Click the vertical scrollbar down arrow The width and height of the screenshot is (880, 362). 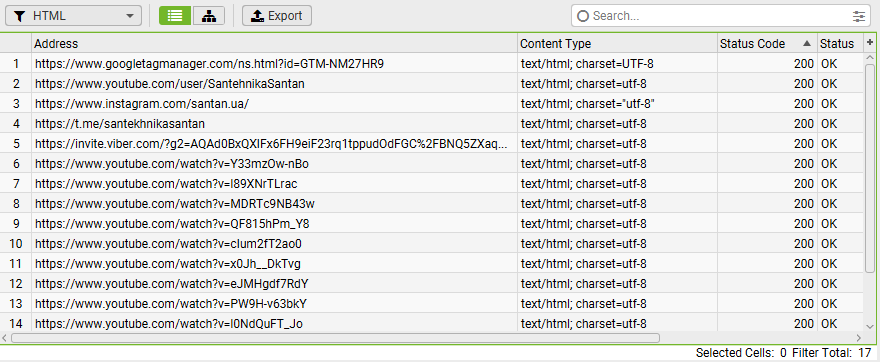click(870, 326)
